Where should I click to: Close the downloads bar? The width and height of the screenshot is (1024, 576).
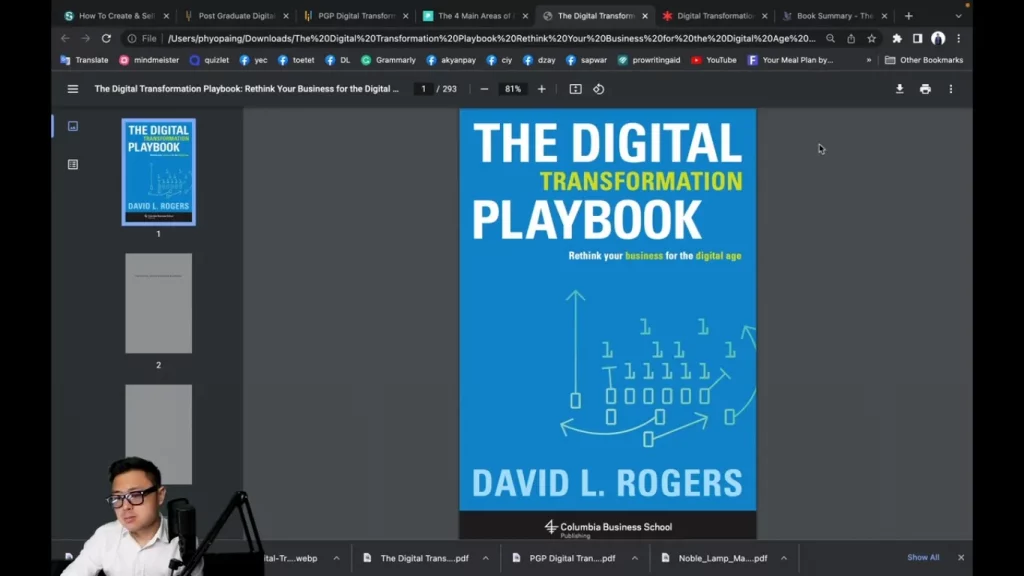[x=961, y=558]
